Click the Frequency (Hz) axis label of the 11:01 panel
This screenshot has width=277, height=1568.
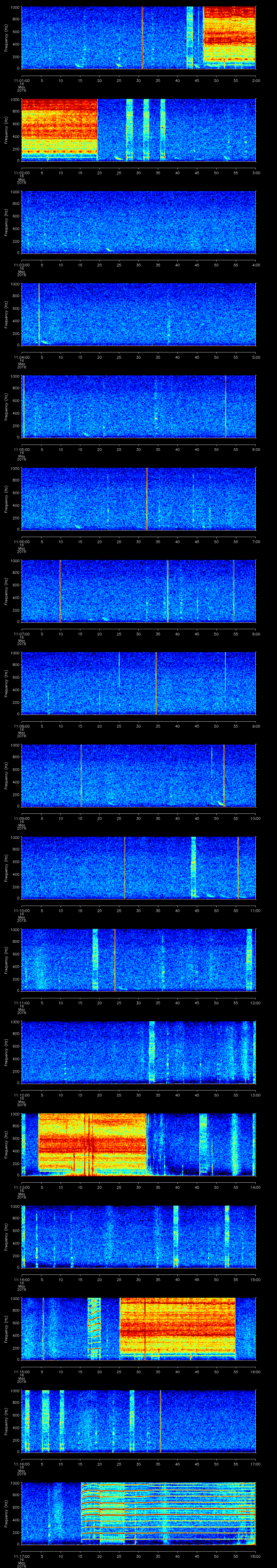click(x=7, y=38)
